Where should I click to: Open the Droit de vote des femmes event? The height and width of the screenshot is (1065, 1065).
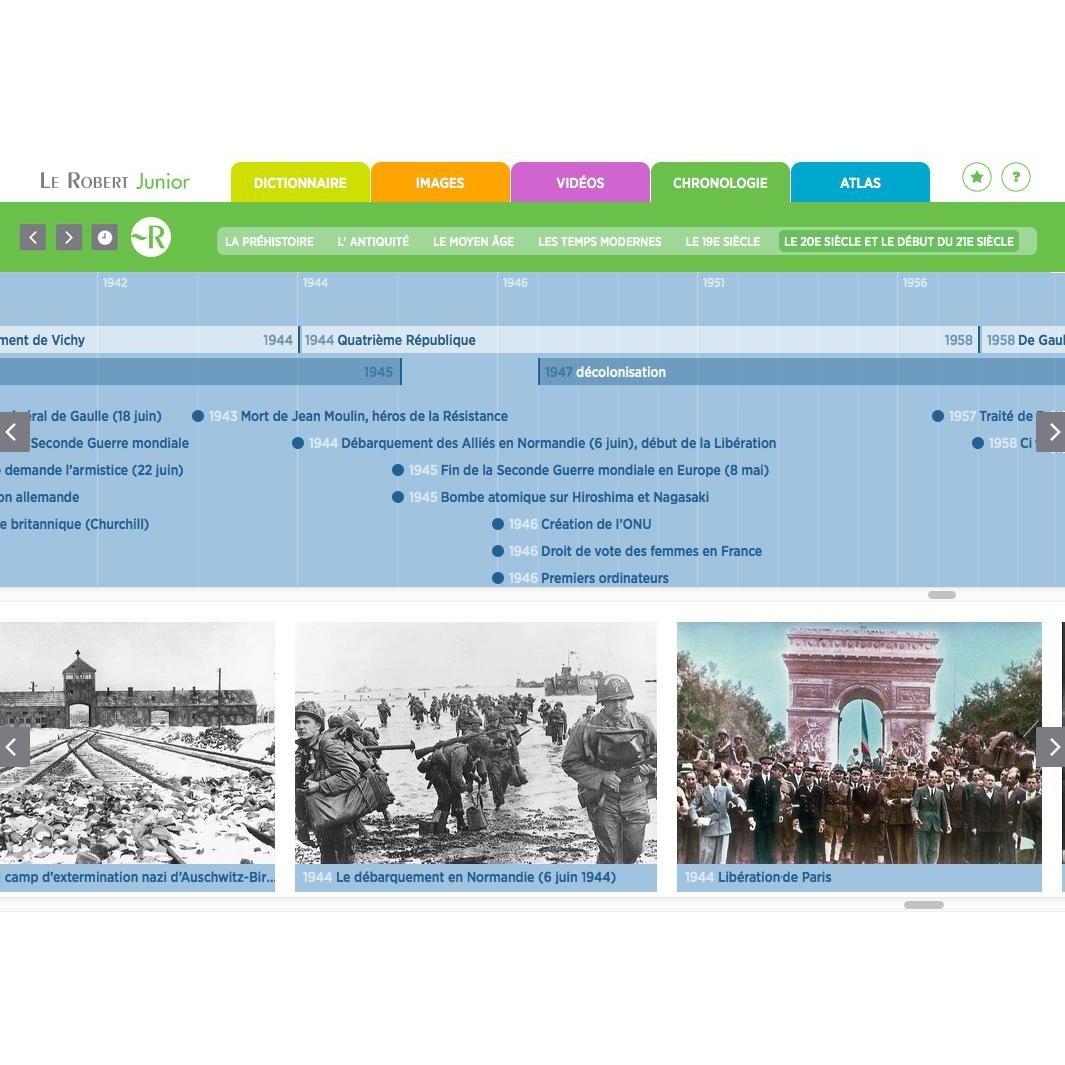point(650,551)
